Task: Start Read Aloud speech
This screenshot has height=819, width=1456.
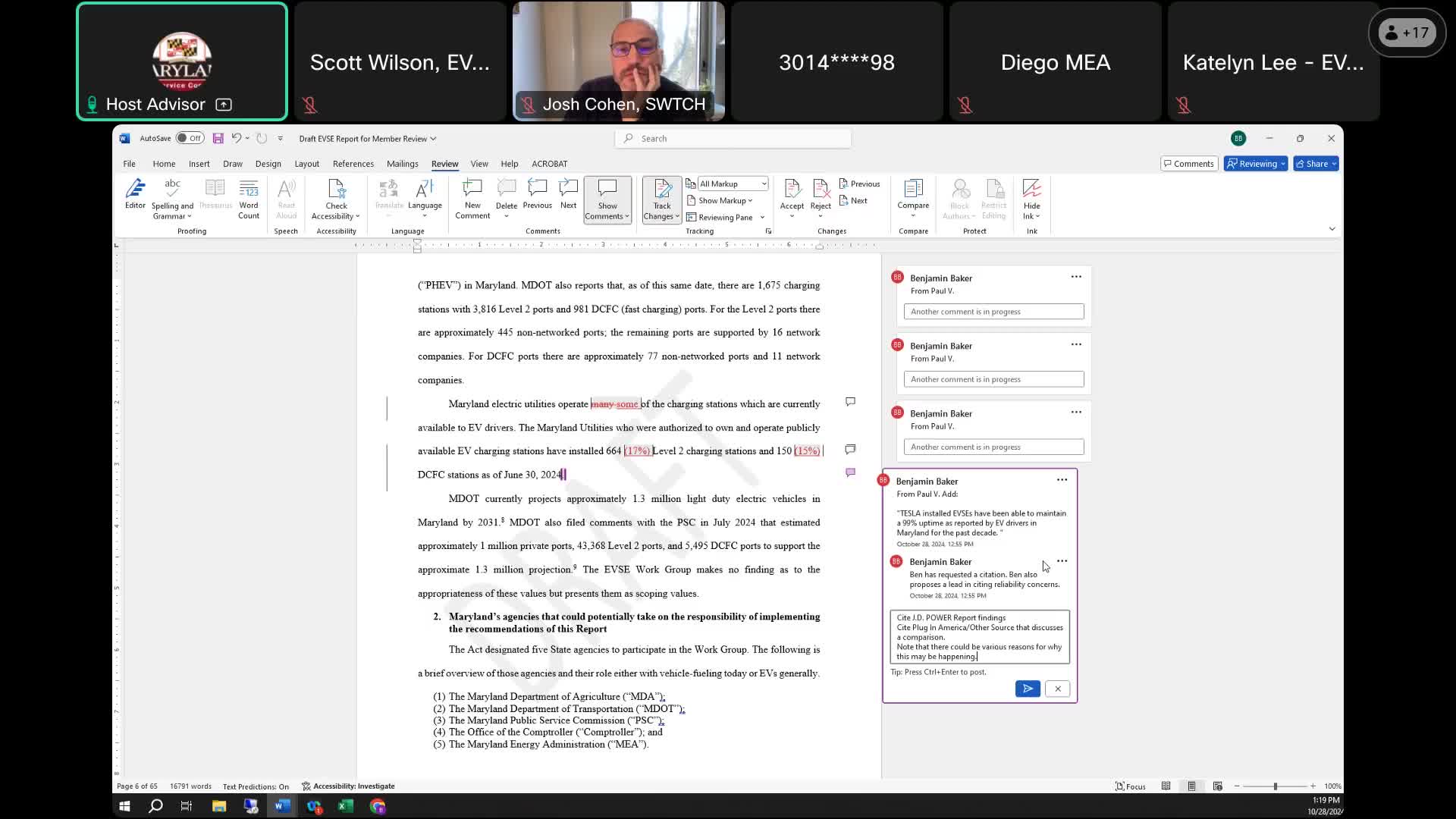Action: coord(286,199)
